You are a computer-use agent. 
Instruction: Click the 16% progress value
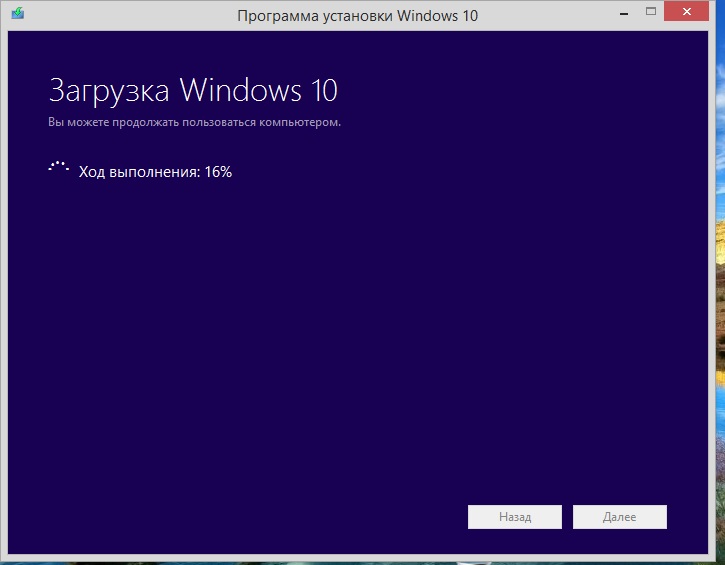218,171
